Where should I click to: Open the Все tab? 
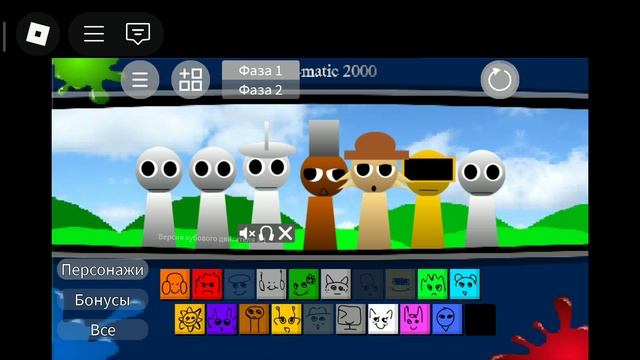(x=102, y=330)
